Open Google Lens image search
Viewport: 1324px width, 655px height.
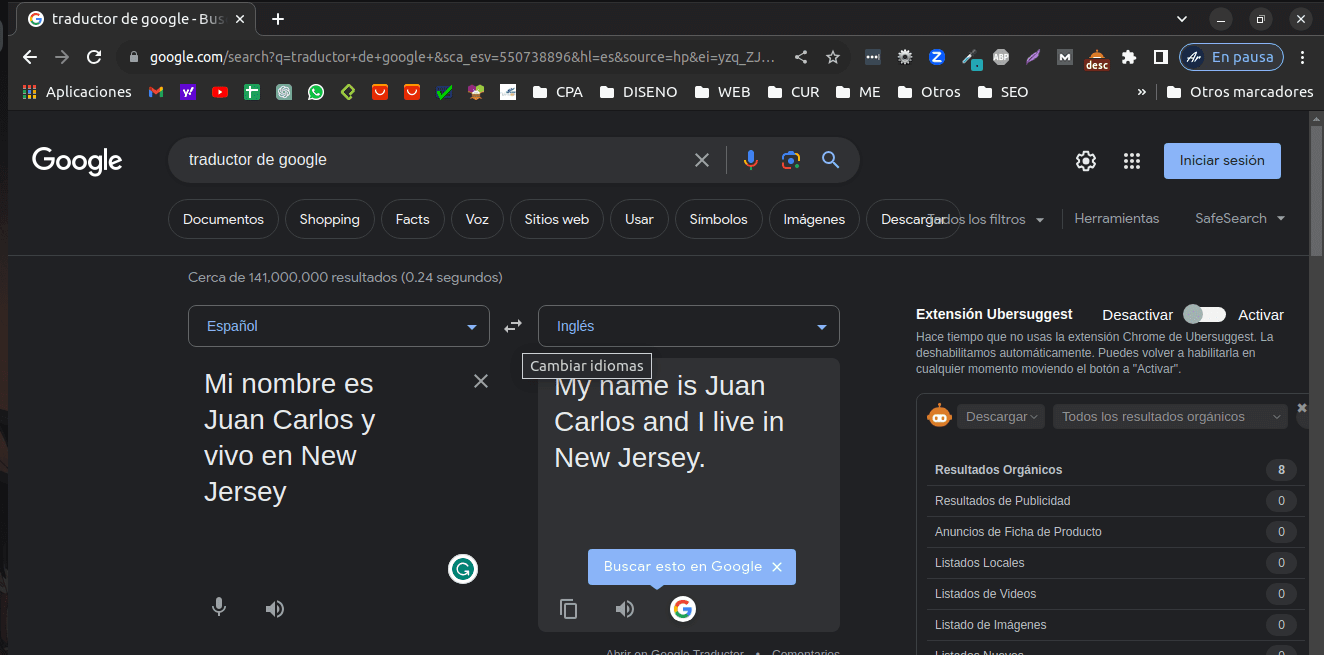(791, 160)
